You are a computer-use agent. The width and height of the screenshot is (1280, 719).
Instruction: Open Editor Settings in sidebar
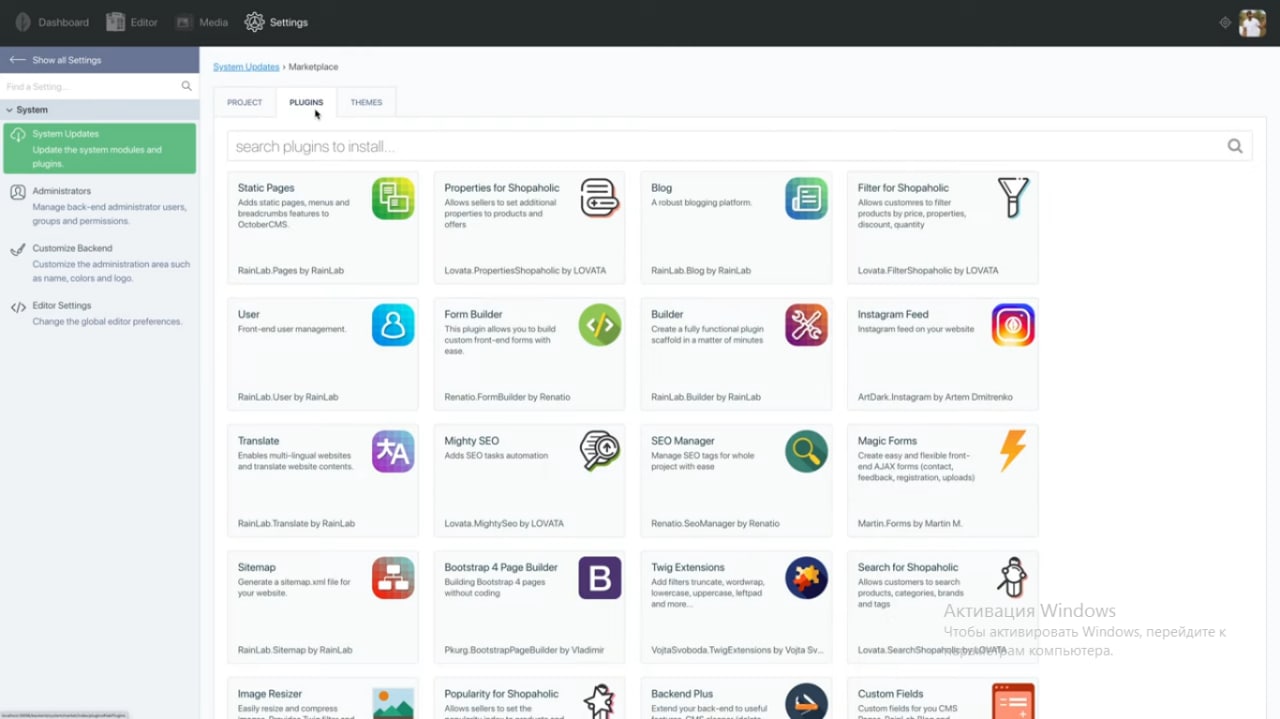99,313
